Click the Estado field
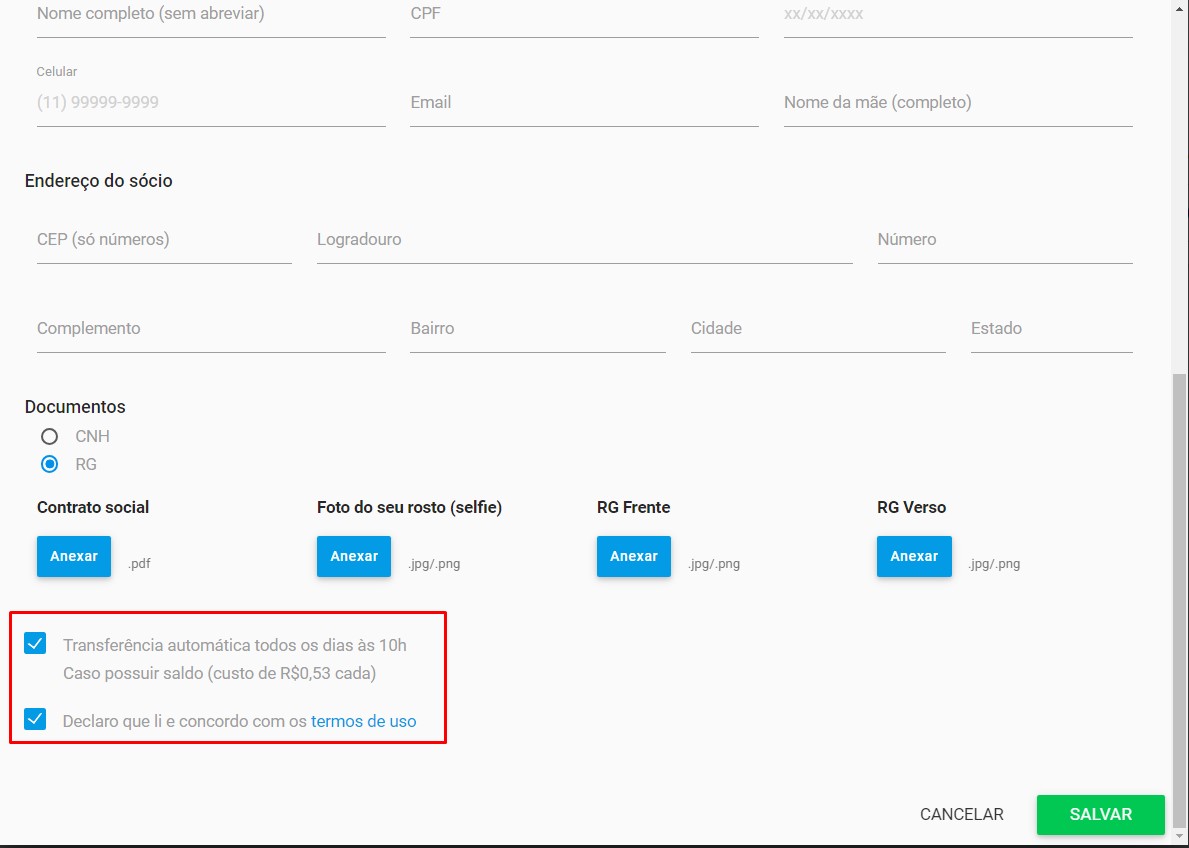1189x848 pixels. 1051,328
